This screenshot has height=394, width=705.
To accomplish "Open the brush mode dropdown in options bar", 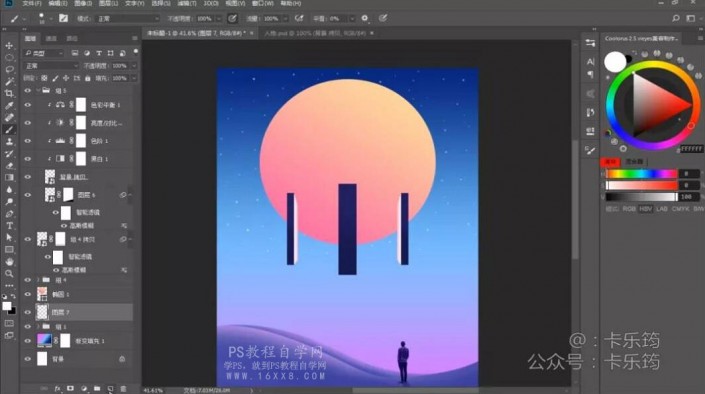I will point(128,18).
